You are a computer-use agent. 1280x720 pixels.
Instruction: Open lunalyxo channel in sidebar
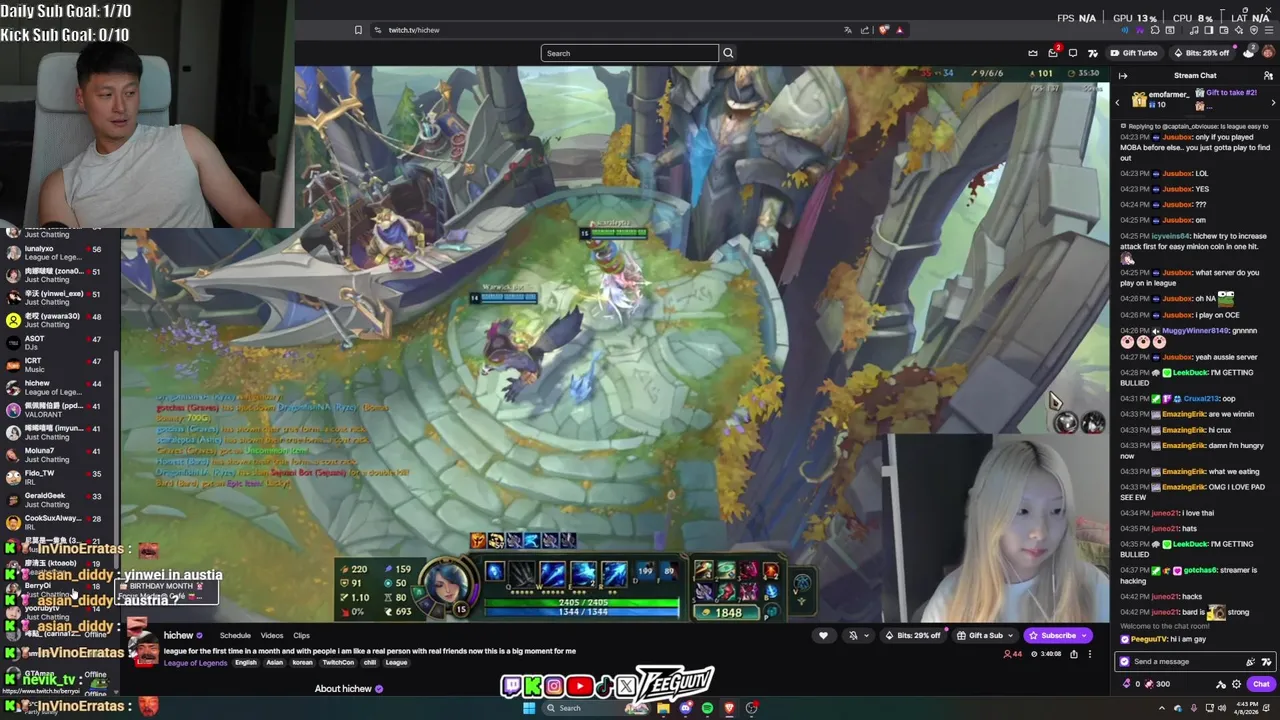pyautogui.click(x=60, y=253)
